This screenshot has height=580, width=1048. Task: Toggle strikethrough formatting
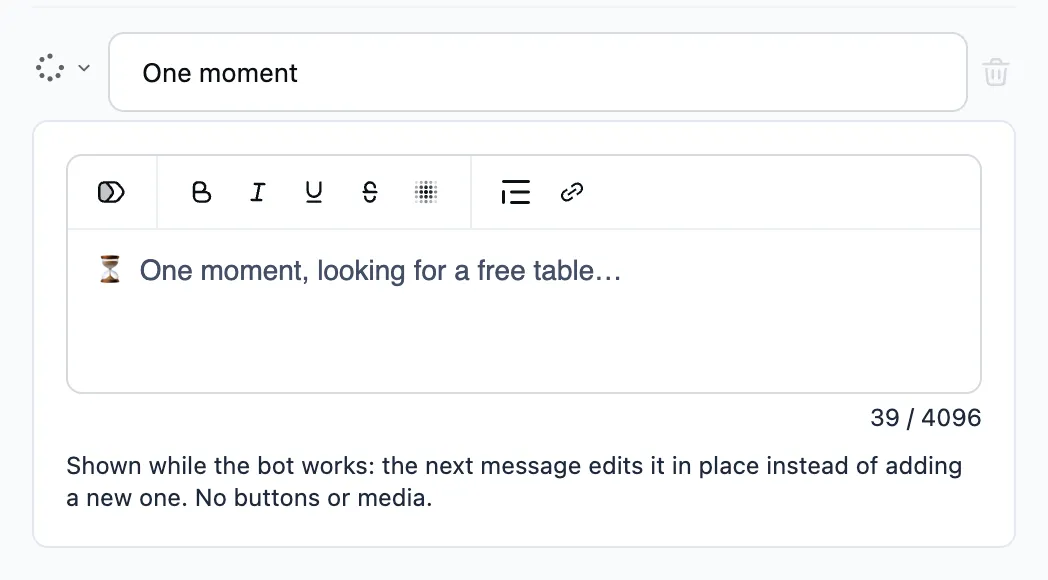point(370,192)
